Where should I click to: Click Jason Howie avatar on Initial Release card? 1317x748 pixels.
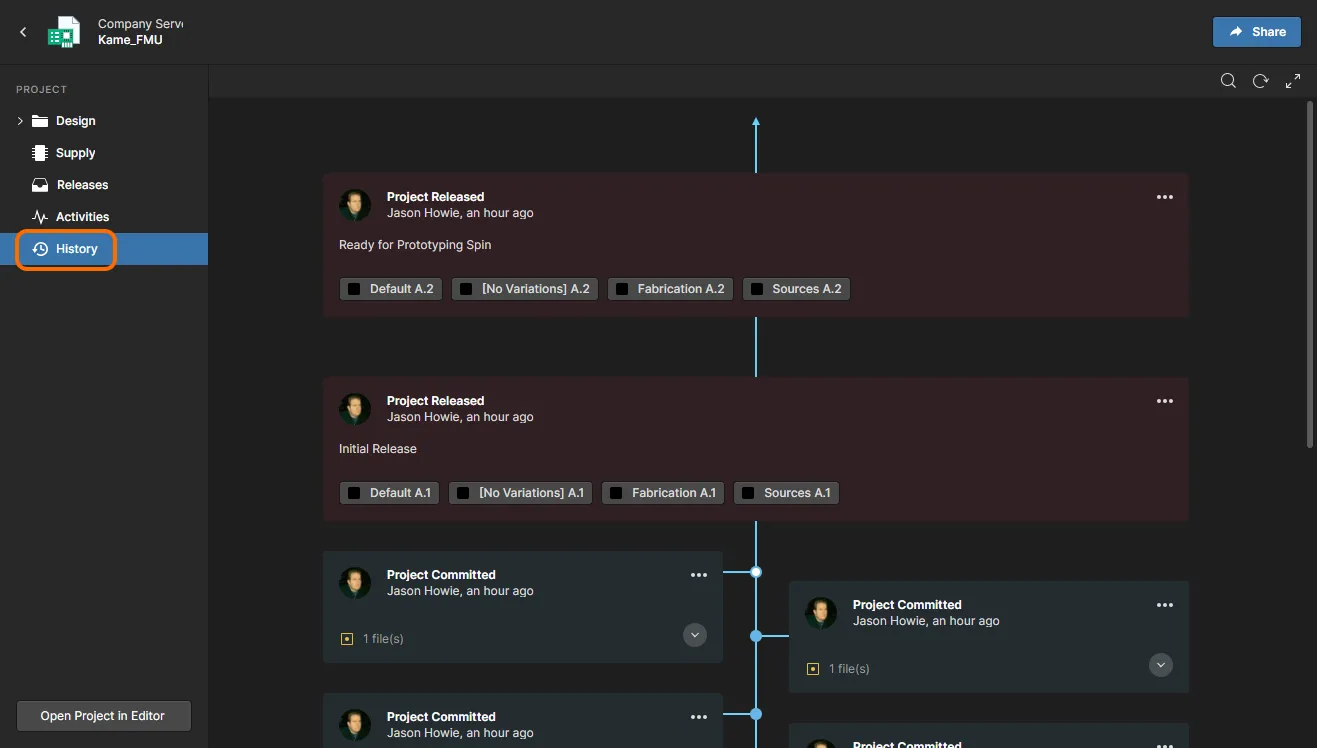coord(355,409)
